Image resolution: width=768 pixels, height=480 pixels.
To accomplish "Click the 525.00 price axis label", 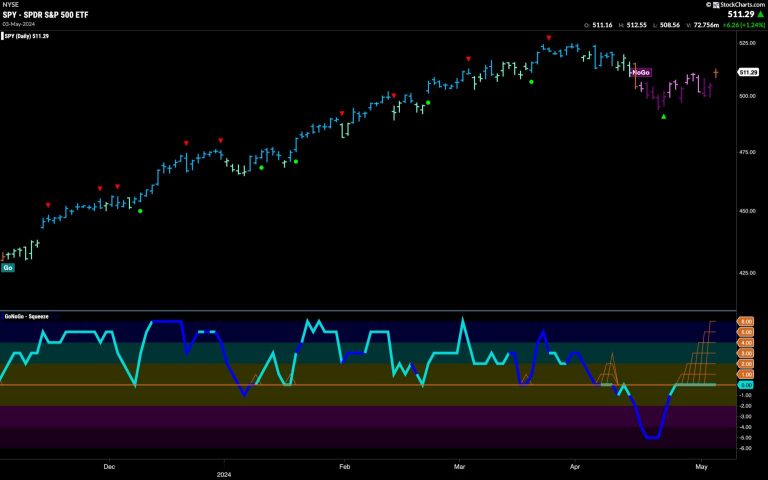I will point(747,43).
